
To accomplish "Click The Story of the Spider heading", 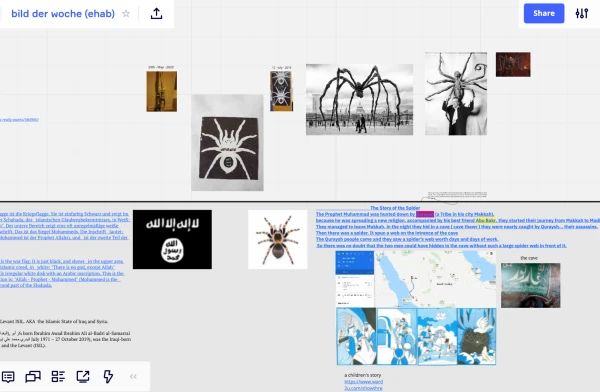I will (395, 208).
